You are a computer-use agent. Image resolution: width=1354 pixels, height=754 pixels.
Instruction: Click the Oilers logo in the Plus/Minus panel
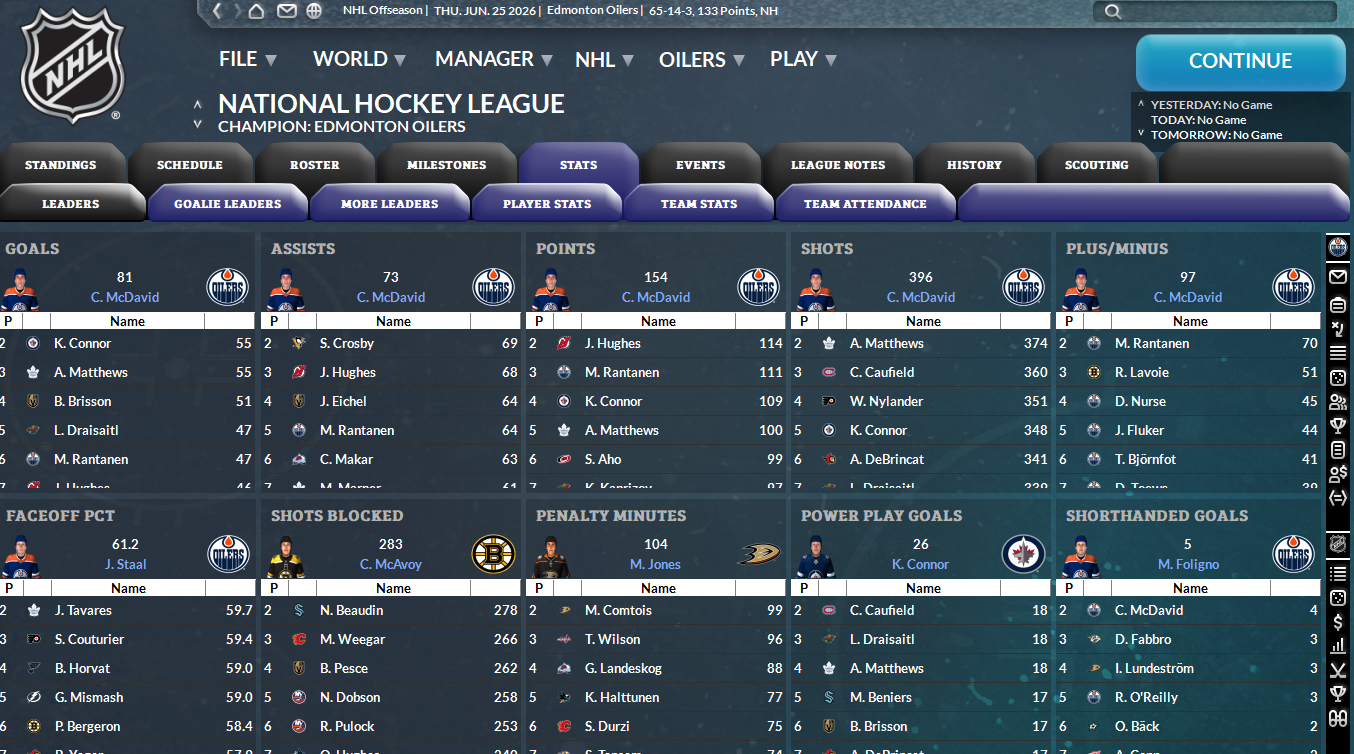[x=1293, y=287]
